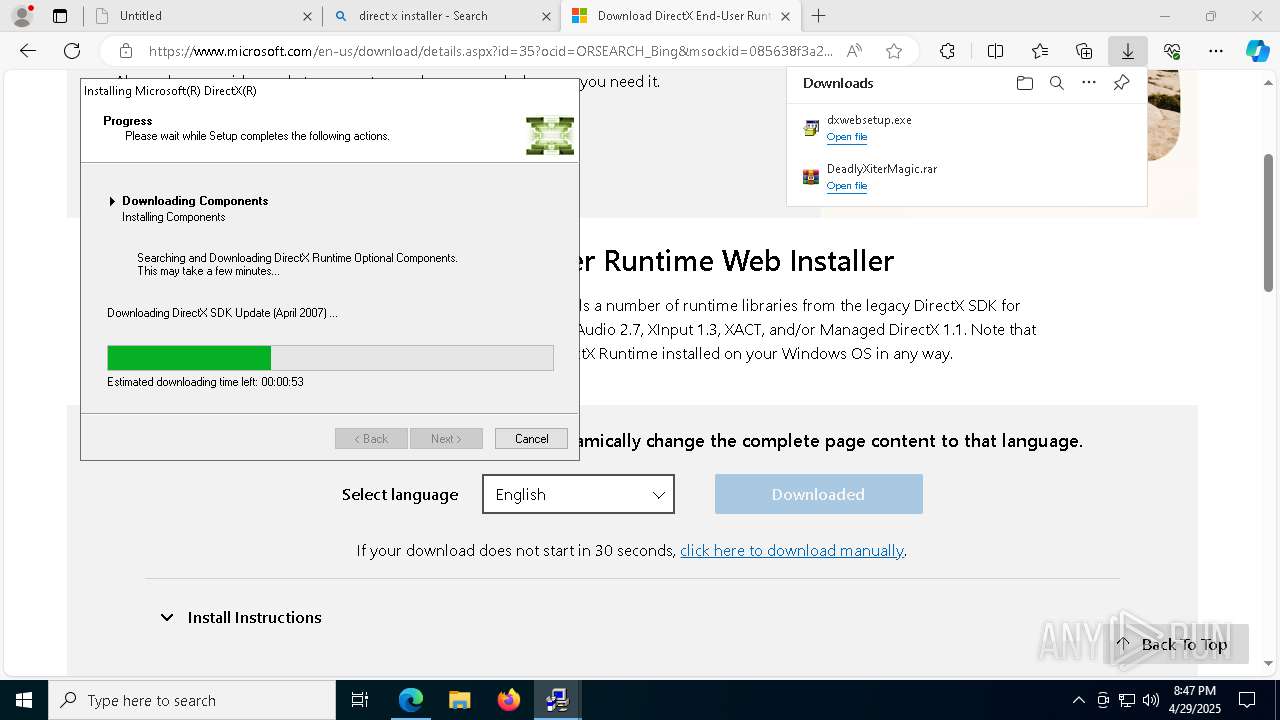The image size is (1280, 720).
Task: Open file link under DeadlyXiterMagic.rar
Action: click(x=847, y=186)
